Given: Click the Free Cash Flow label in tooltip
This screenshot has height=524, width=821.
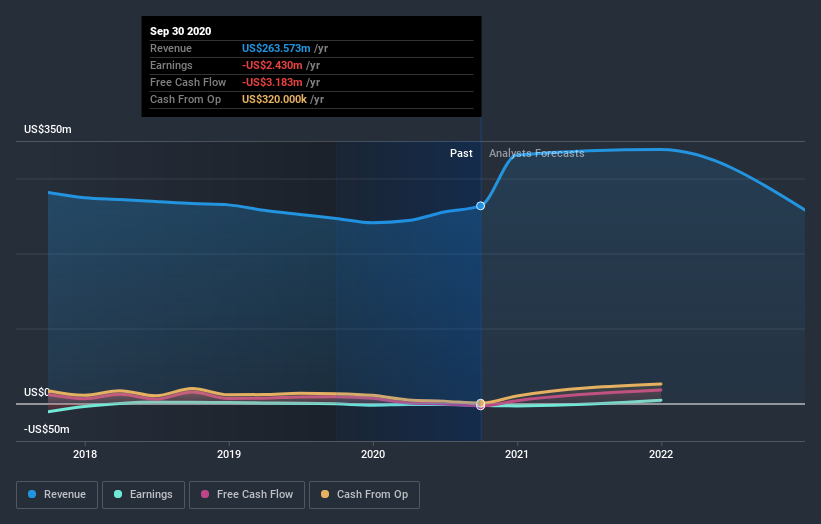Looking at the screenshot, I should 188,82.
